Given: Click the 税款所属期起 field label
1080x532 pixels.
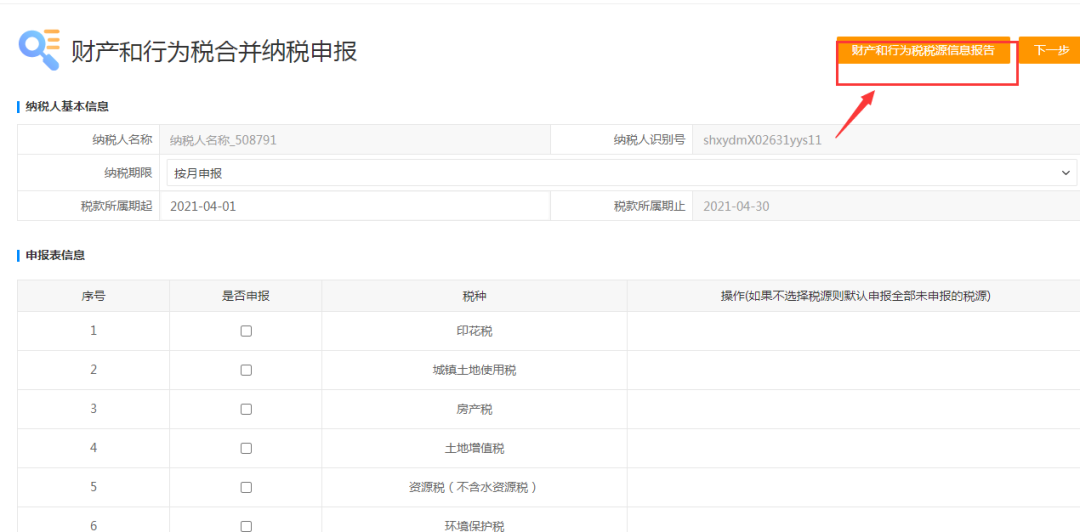Looking at the screenshot, I should [116, 205].
